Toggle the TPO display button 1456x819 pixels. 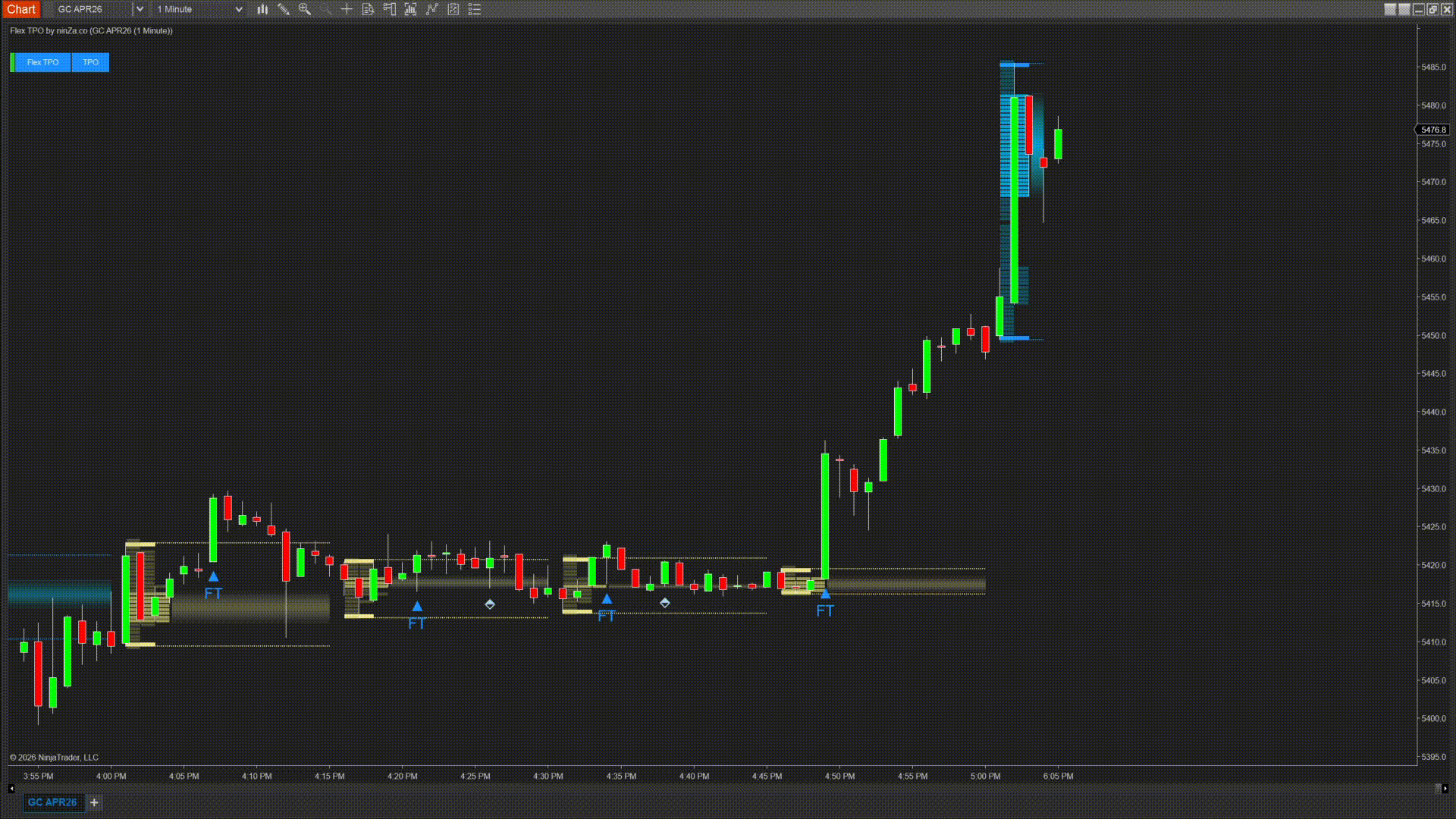click(90, 62)
